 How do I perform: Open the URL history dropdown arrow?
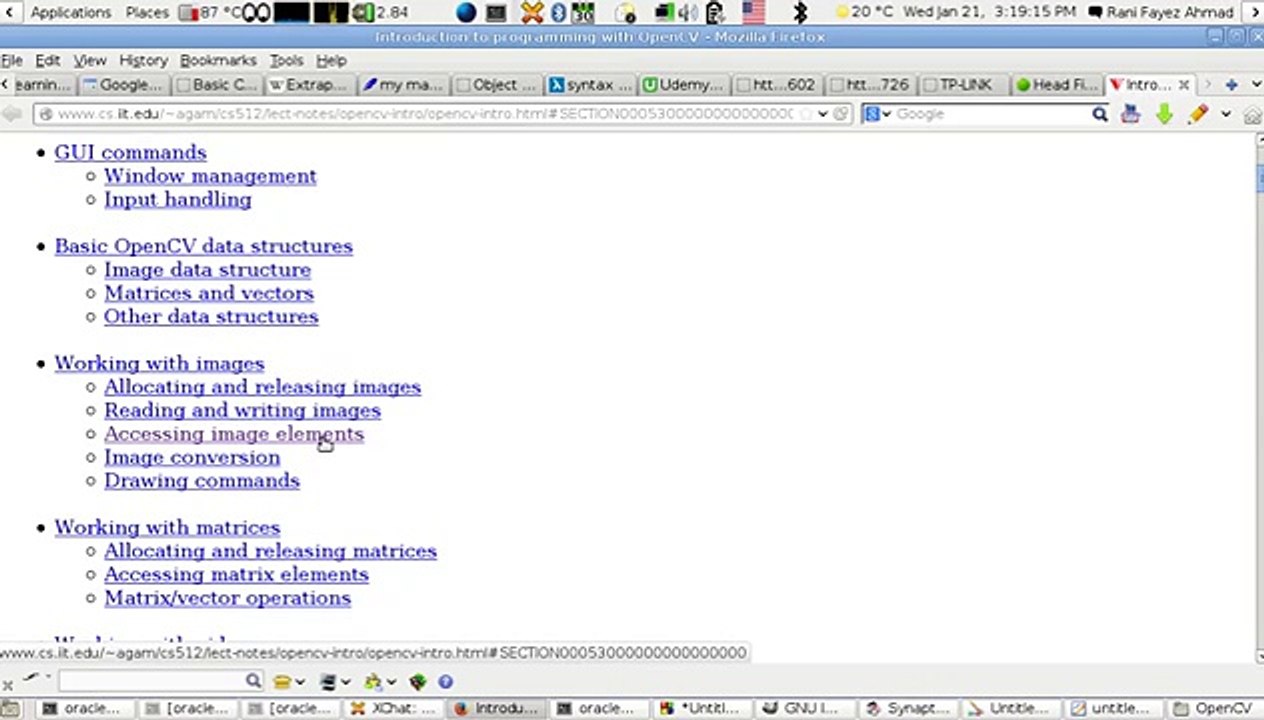(822, 114)
